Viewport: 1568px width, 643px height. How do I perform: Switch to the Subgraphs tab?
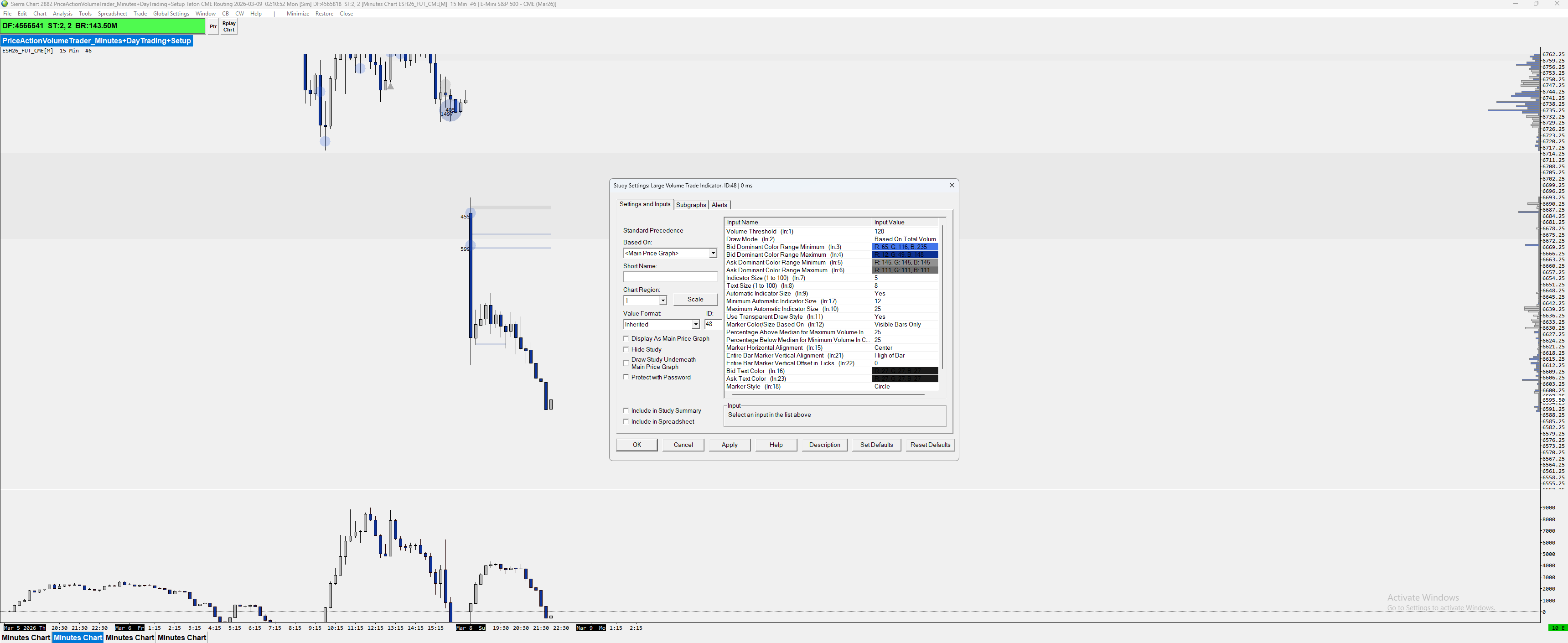[x=691, y=205]
